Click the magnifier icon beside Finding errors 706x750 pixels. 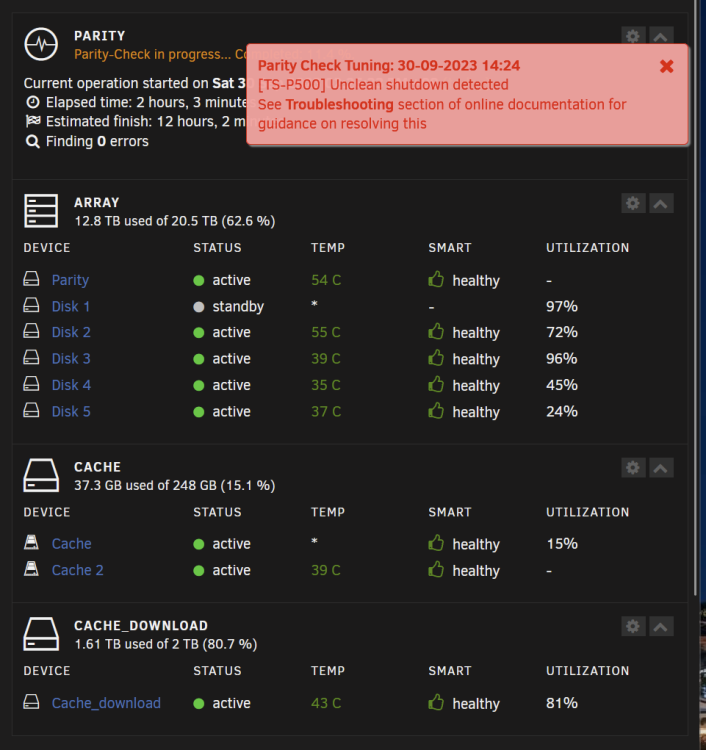coord(33,141)
